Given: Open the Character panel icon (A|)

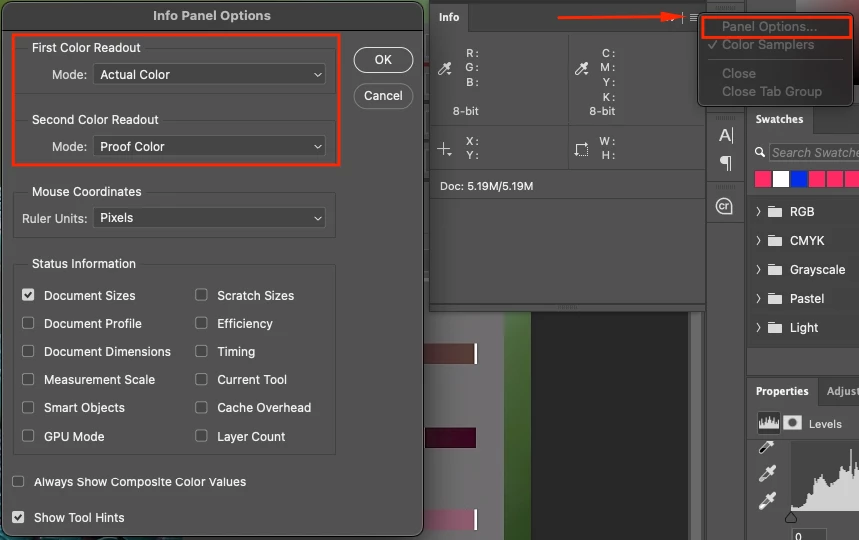Looking at the screenshot, I should pos(725,135).
